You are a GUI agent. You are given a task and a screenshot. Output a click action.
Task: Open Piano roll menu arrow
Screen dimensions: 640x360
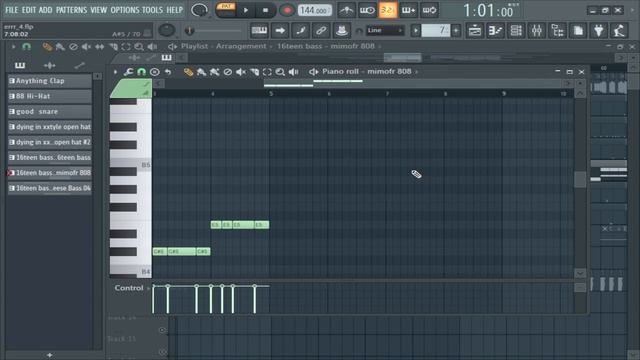tap(116, 72)
